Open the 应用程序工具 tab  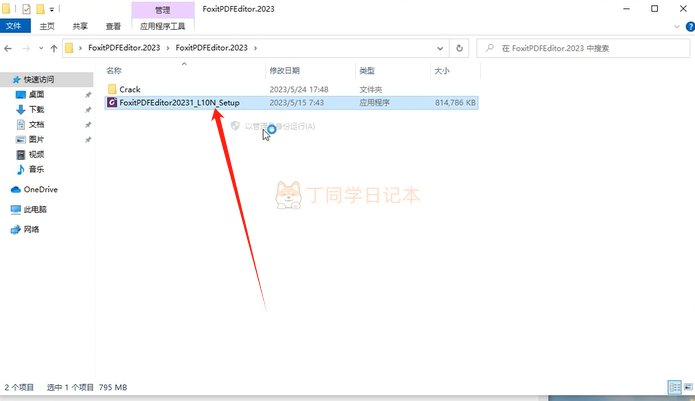163,26
